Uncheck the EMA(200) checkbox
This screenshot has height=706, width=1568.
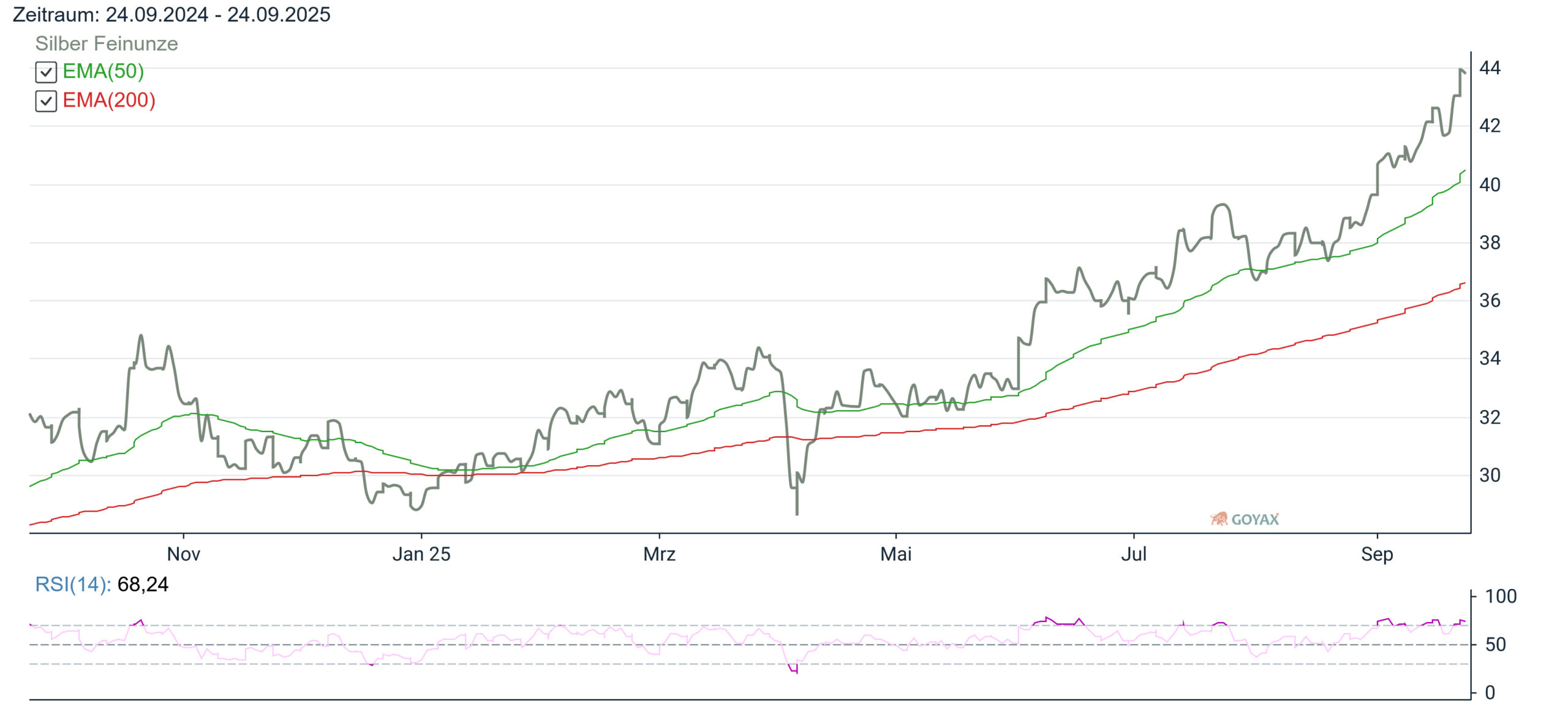pyautogui.click(x=46, y=101)
